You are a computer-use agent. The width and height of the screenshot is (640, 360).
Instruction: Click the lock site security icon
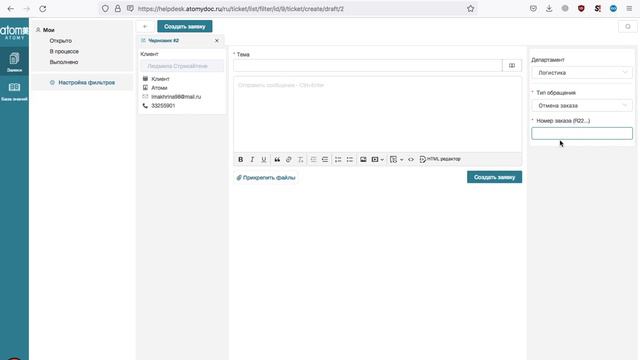point(118,9)
